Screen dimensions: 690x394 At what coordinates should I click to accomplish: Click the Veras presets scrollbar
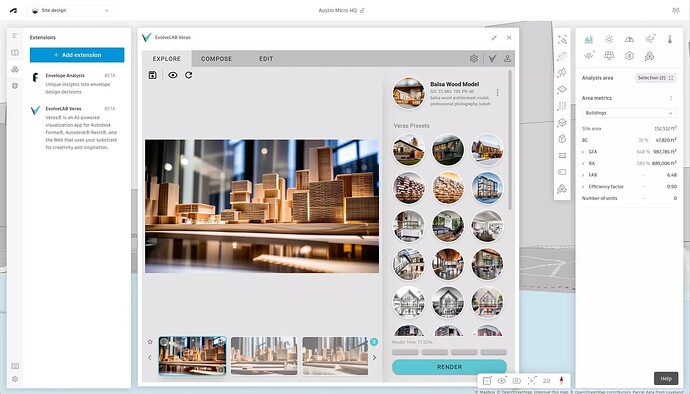[510, 140]
